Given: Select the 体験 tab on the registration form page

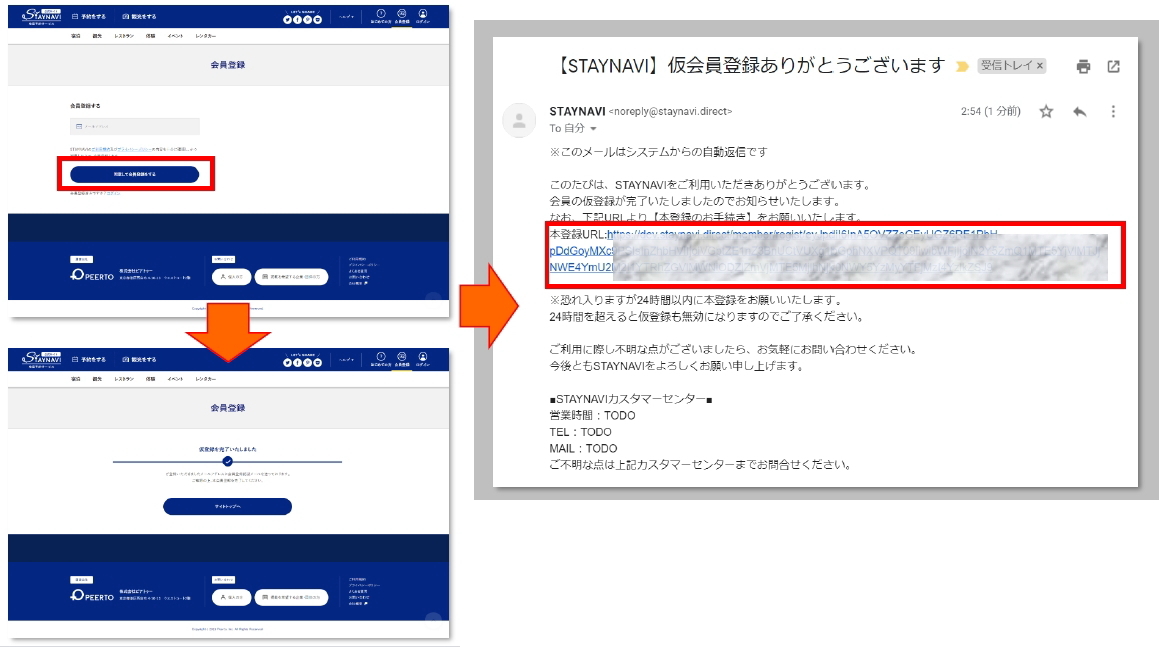Looking at the screenshot, I should [x=150, y=36].
